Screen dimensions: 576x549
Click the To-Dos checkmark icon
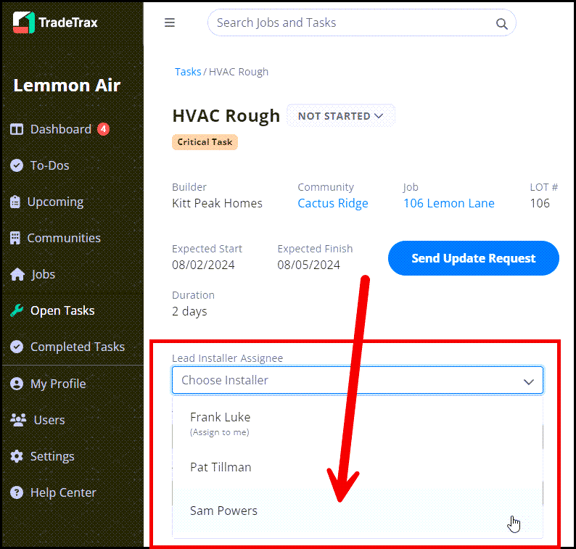17,165
